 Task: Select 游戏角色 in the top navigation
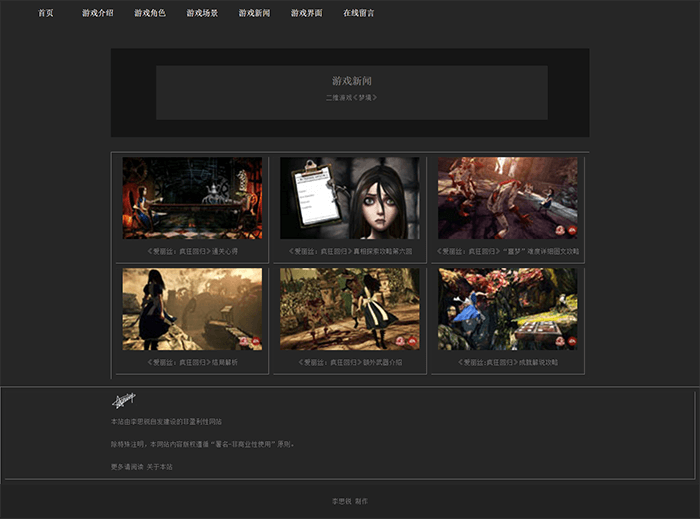(x=150, y=14)
